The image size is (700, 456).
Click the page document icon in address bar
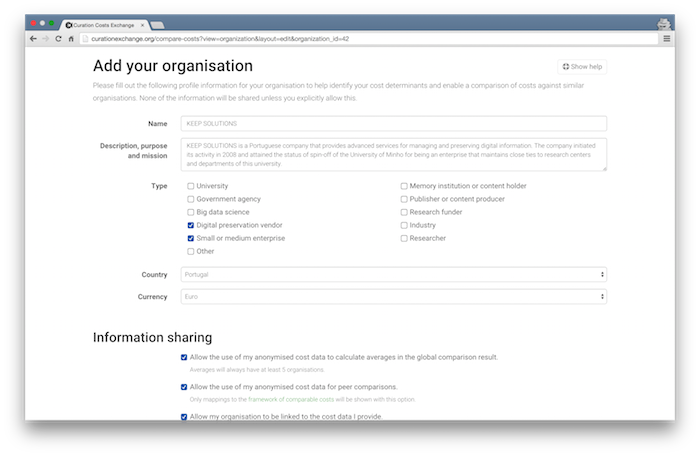coord(86,39)
